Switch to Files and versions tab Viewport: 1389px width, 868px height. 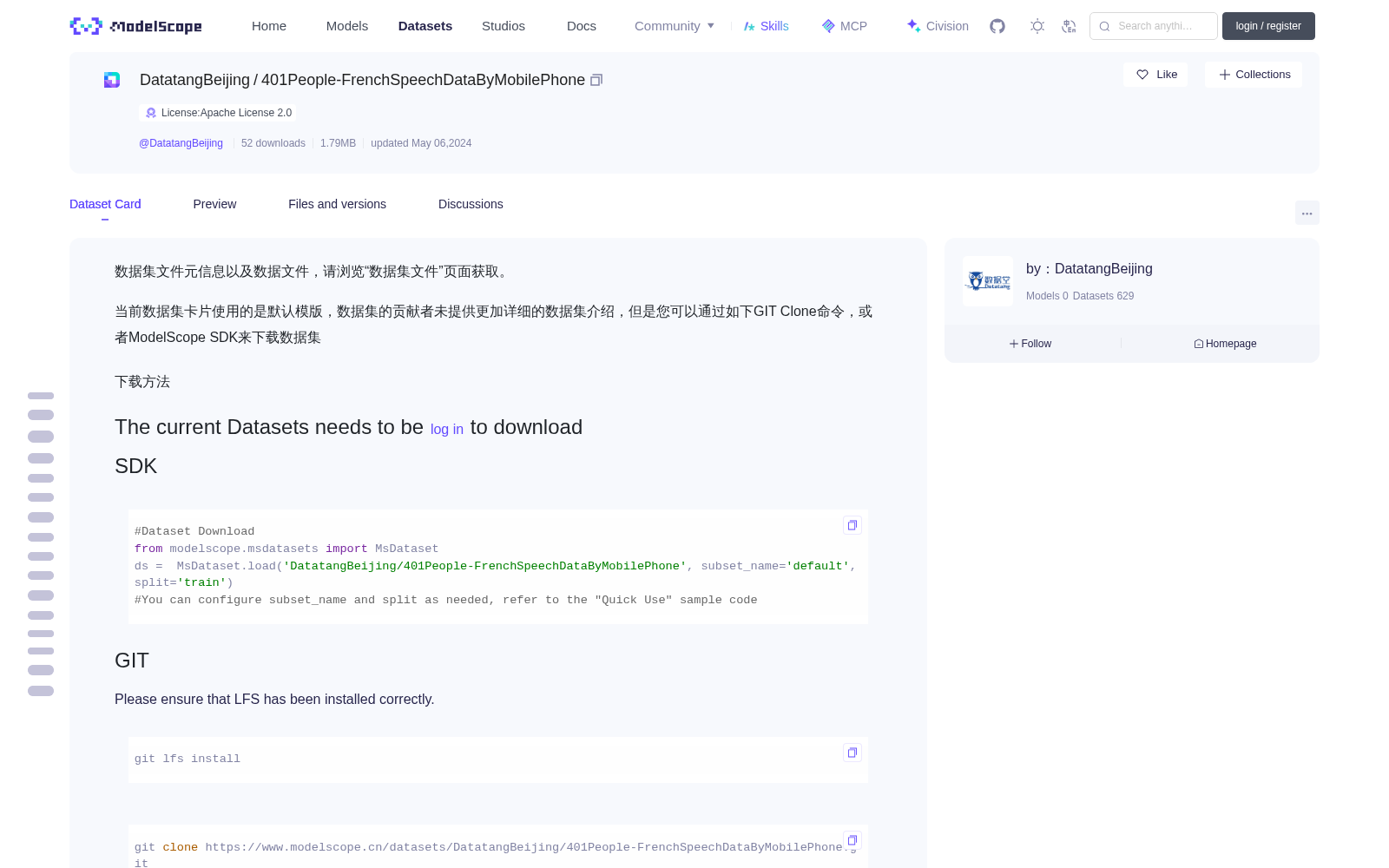point(337,204)
